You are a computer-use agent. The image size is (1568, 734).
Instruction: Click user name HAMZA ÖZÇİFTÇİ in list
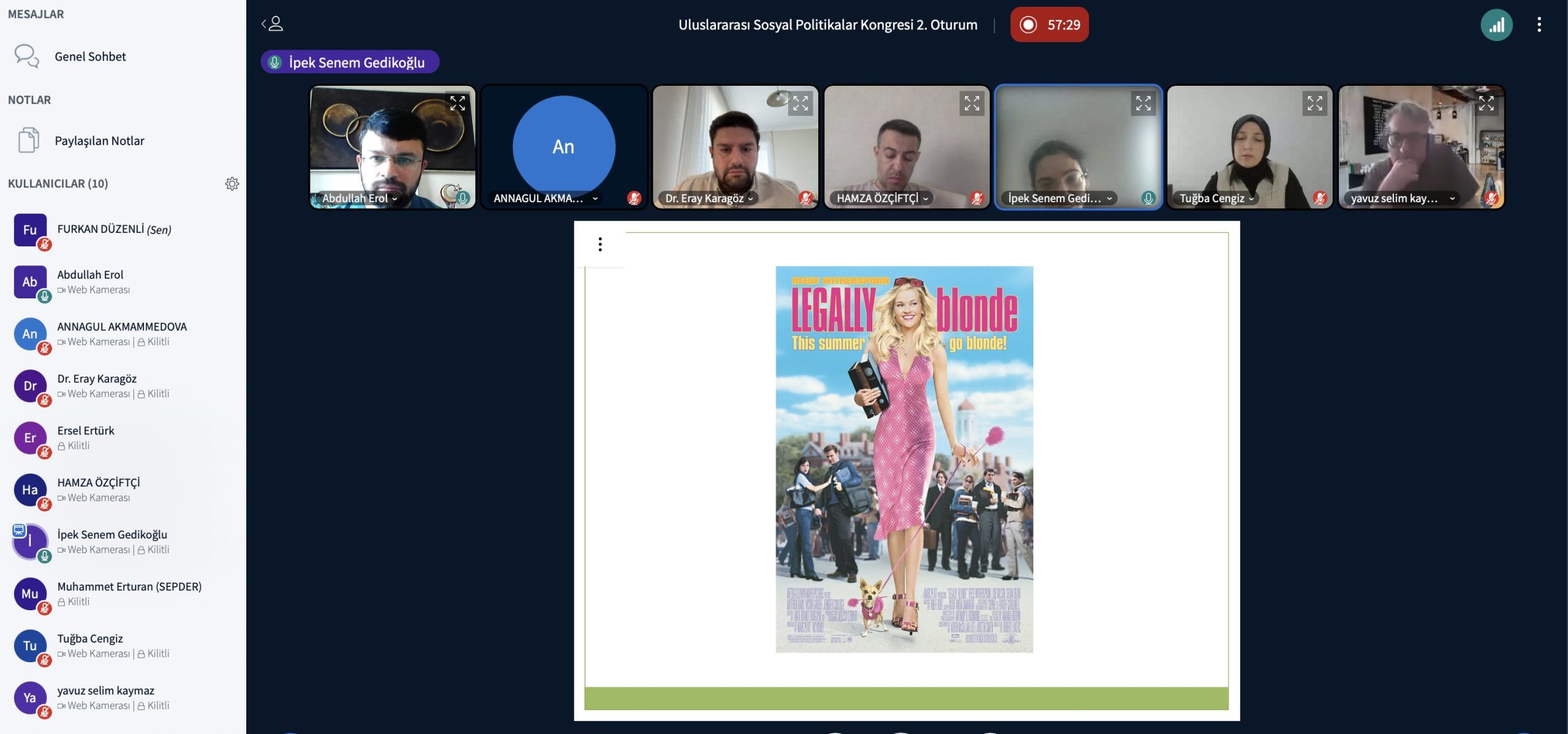[99, 482]
